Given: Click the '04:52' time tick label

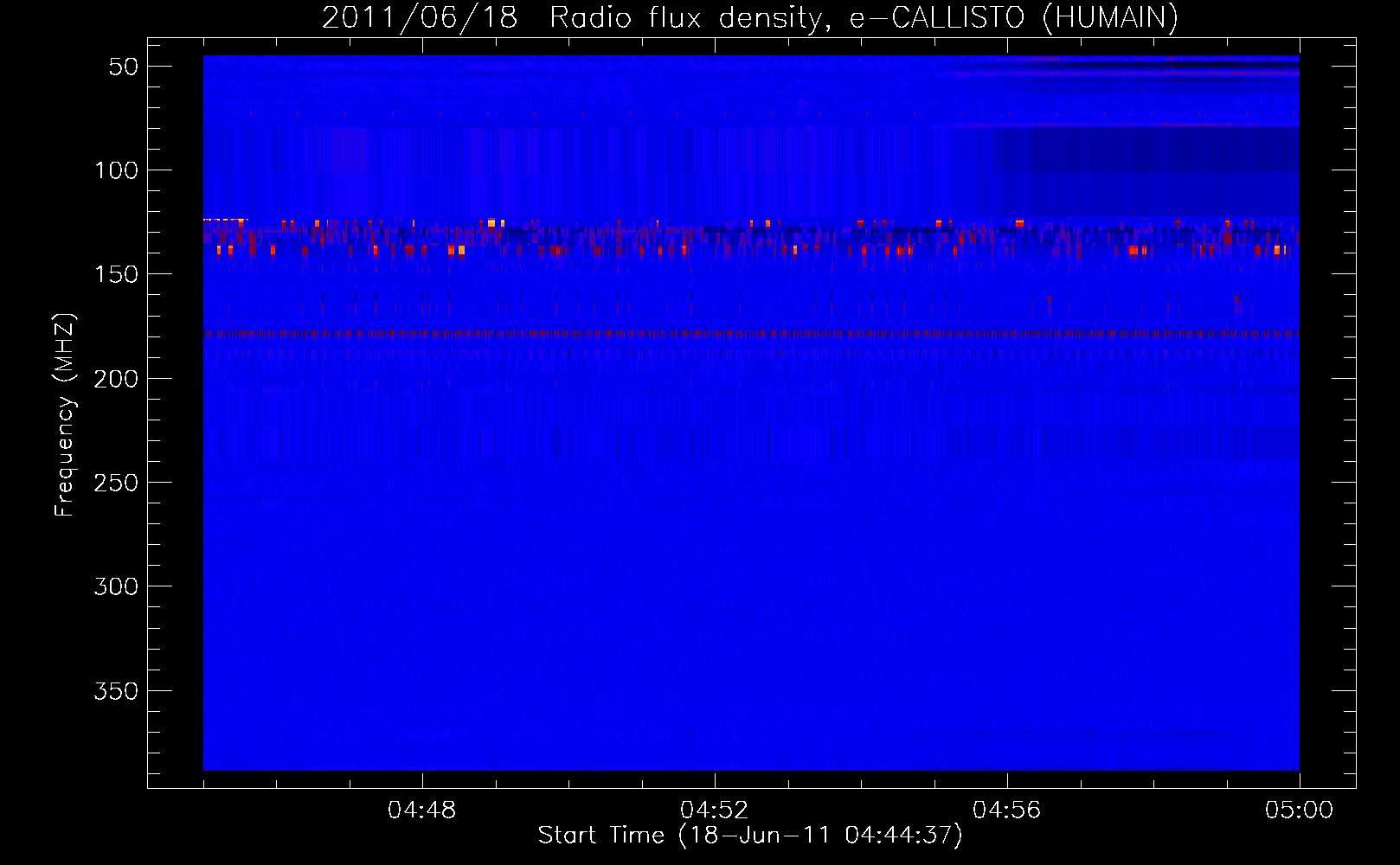Looking at the screenshot, I should click(x=715, y=811).
